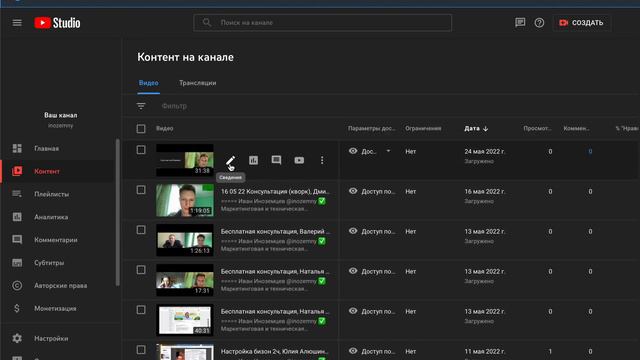Open the three-dot options on hovered row

coord(322,160)
